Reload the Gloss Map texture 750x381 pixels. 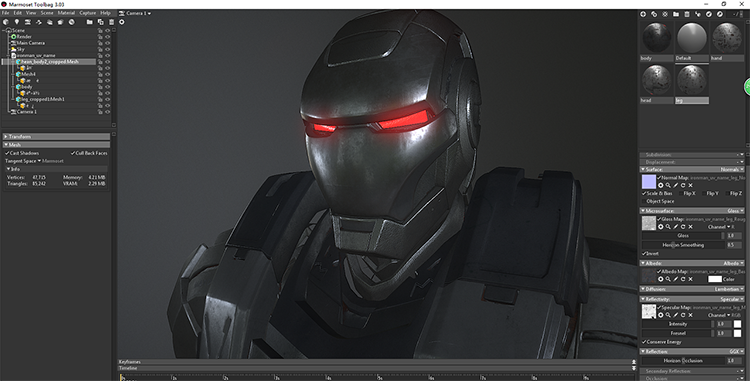click(683, 227)
